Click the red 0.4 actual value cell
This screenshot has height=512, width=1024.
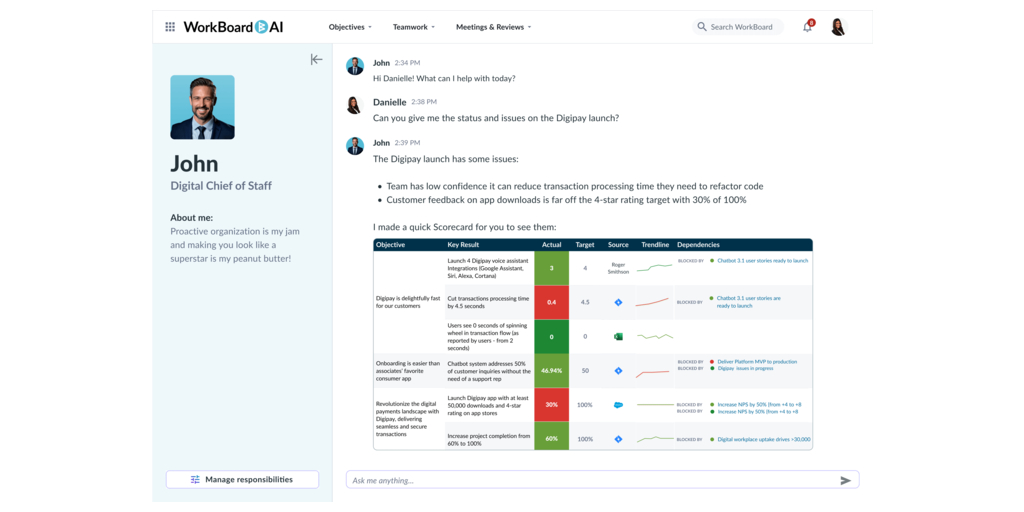click(x=551, y=302)
